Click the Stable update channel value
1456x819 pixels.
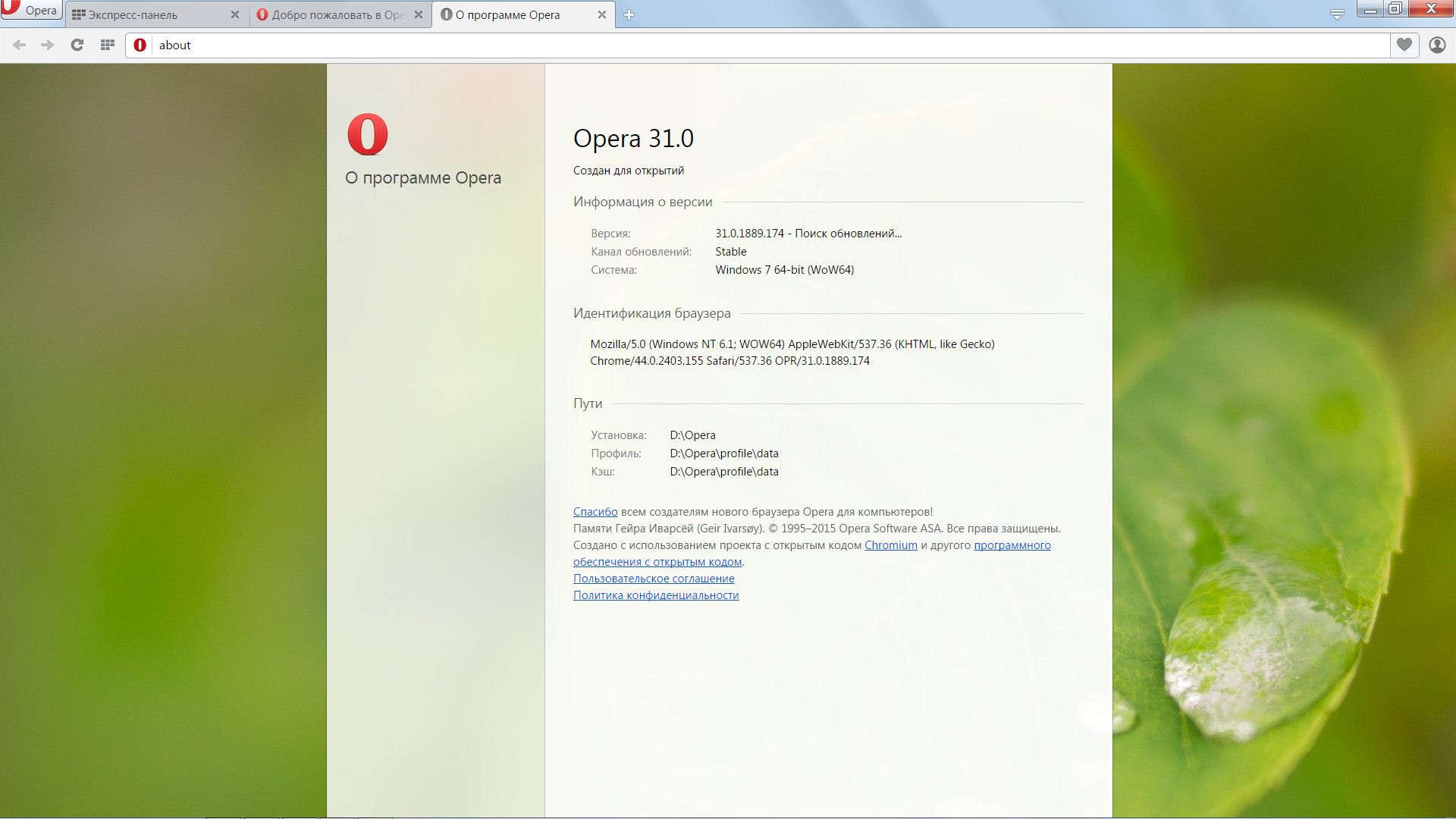[x=731, y=252]
